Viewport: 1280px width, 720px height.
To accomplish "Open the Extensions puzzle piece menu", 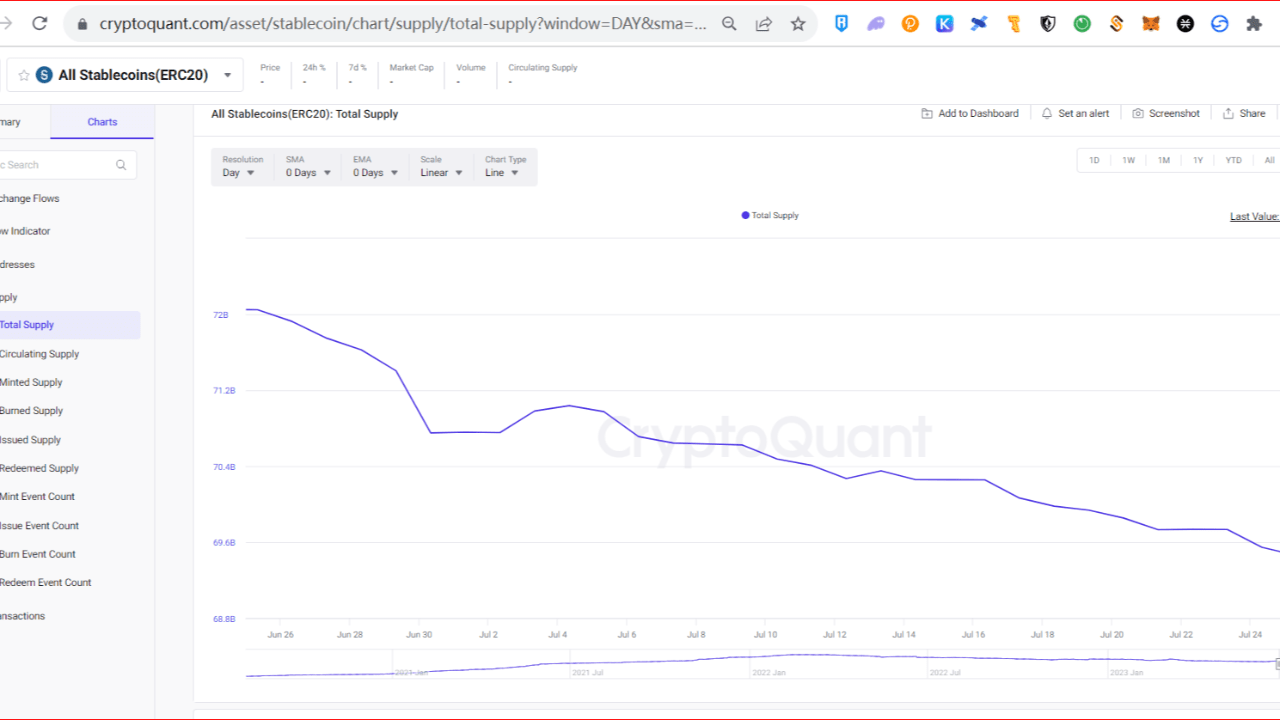I will 1254,23.
